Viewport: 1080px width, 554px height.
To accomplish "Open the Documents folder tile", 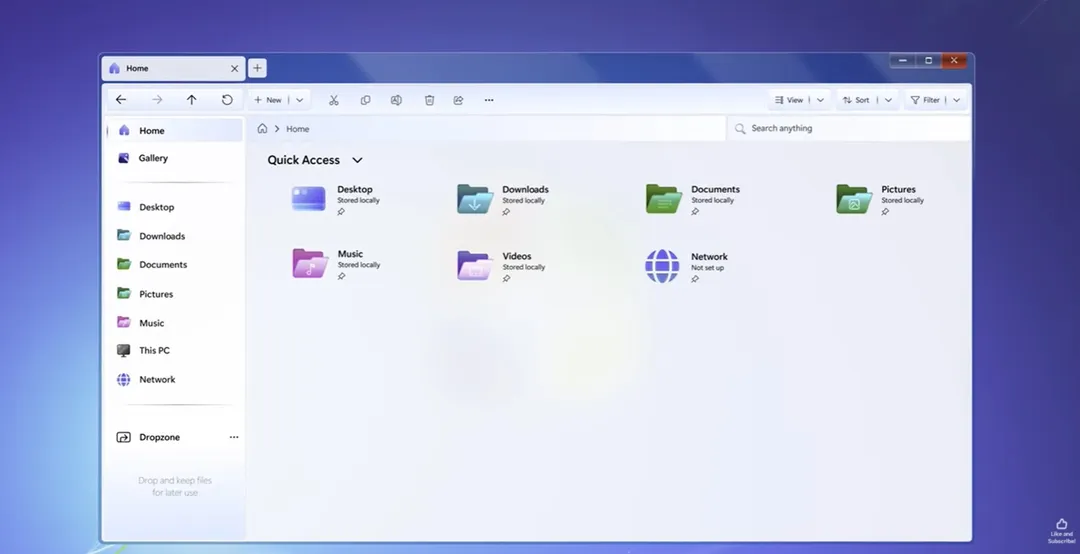I will click(x=663, y=198).
